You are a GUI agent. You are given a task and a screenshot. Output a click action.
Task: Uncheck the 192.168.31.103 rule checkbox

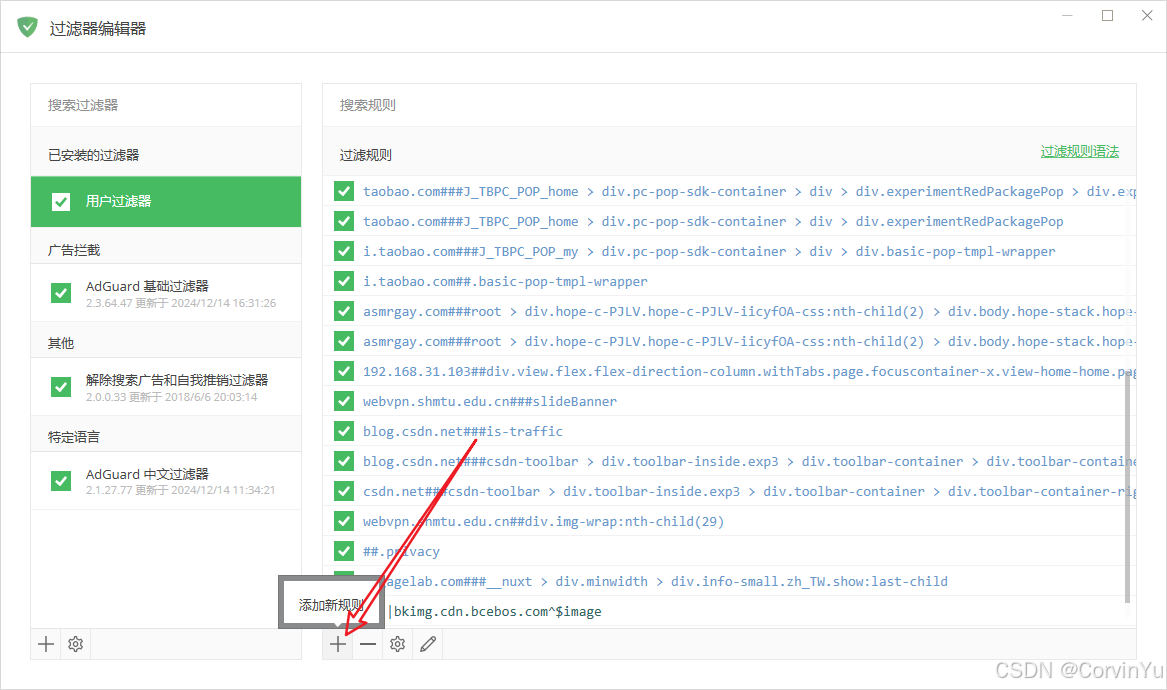(344, 371)
